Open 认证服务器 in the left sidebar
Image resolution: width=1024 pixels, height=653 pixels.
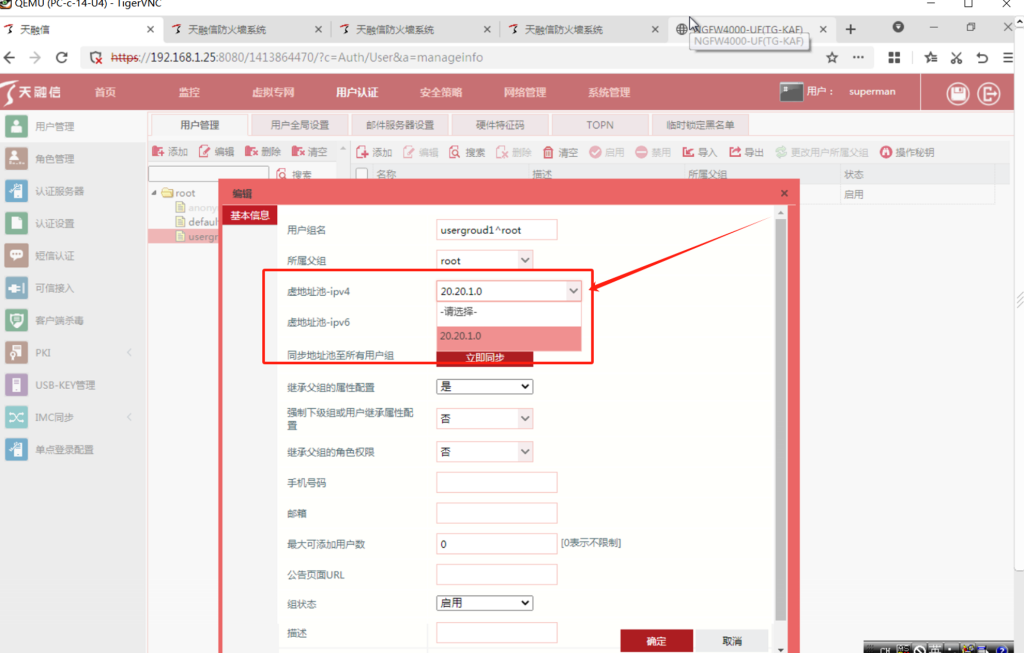pyautogui.click(x=59, y=191)
